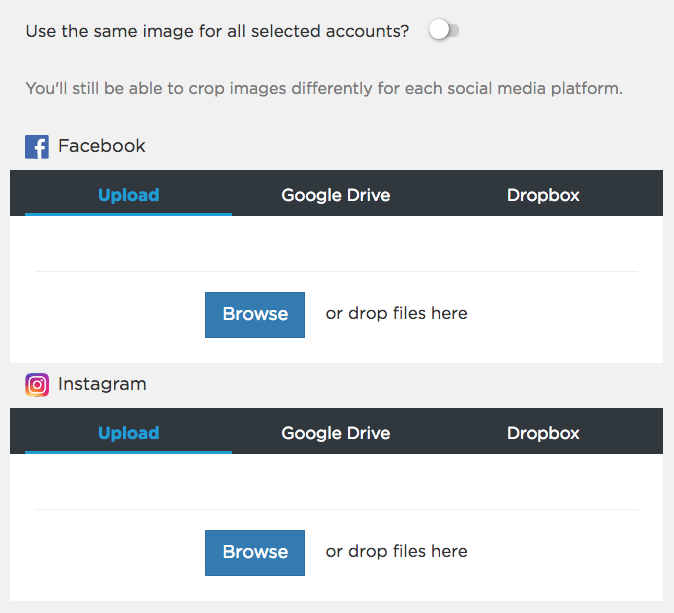Select Upload tab under Facebook
The image size is (674, 613).
click(x=129, y=195)
